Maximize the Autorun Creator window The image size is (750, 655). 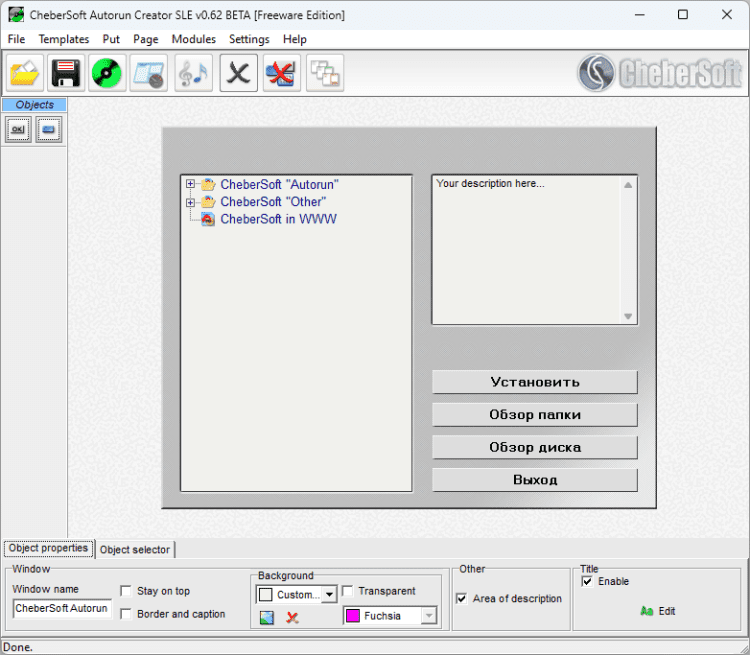point(683,15)
